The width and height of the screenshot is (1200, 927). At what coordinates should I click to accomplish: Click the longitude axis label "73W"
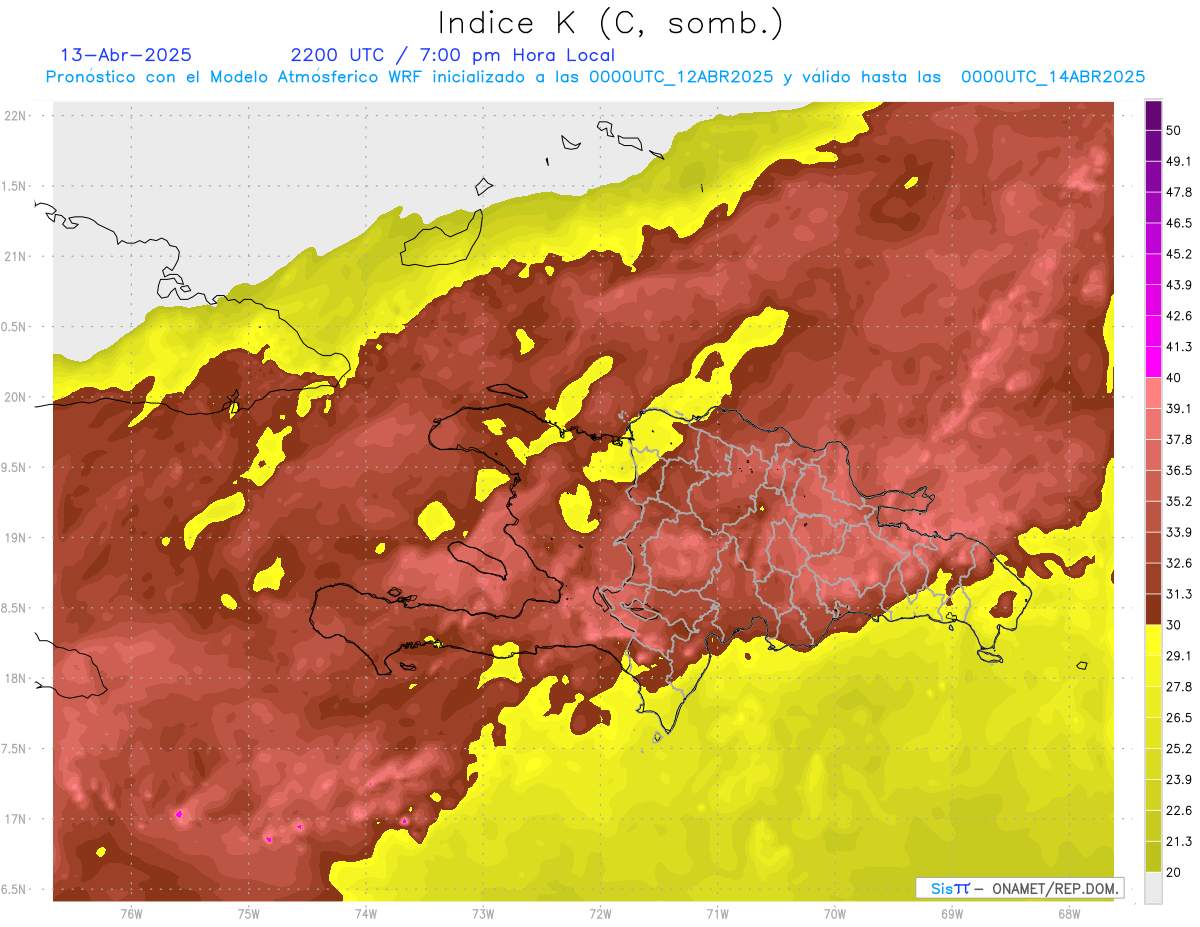coord(483,913)
